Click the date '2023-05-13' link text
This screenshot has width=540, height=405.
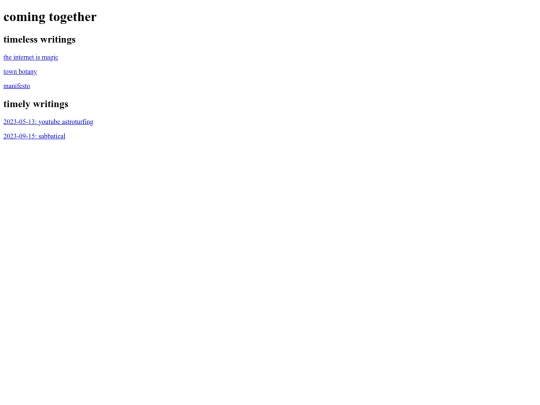point(20,122)
